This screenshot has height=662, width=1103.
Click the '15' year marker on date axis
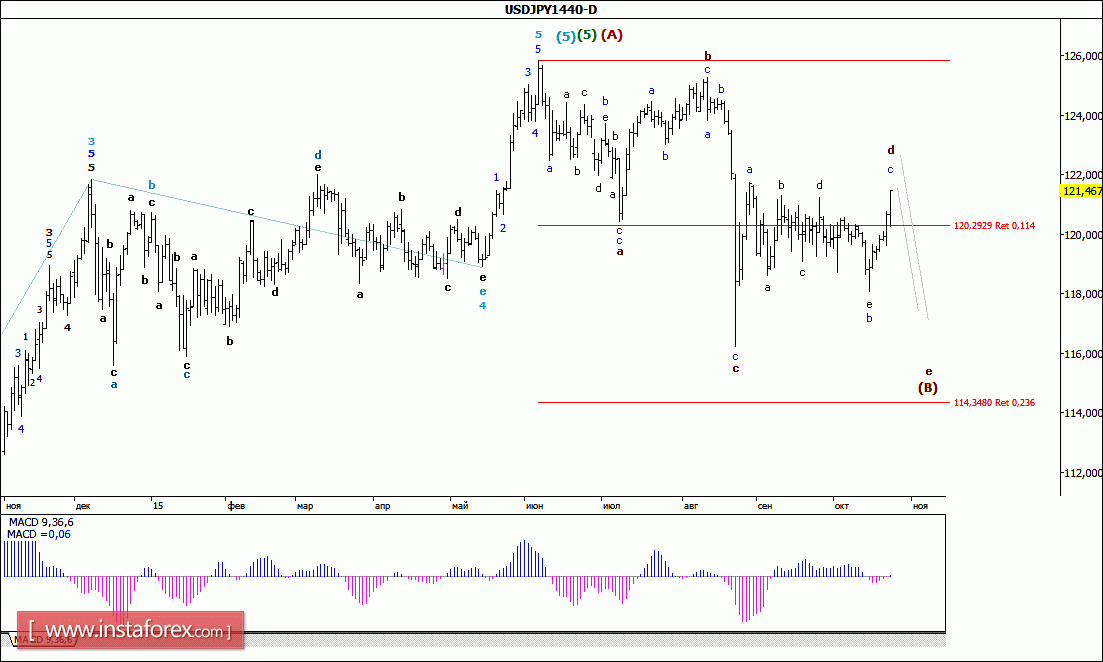point(158,506)
